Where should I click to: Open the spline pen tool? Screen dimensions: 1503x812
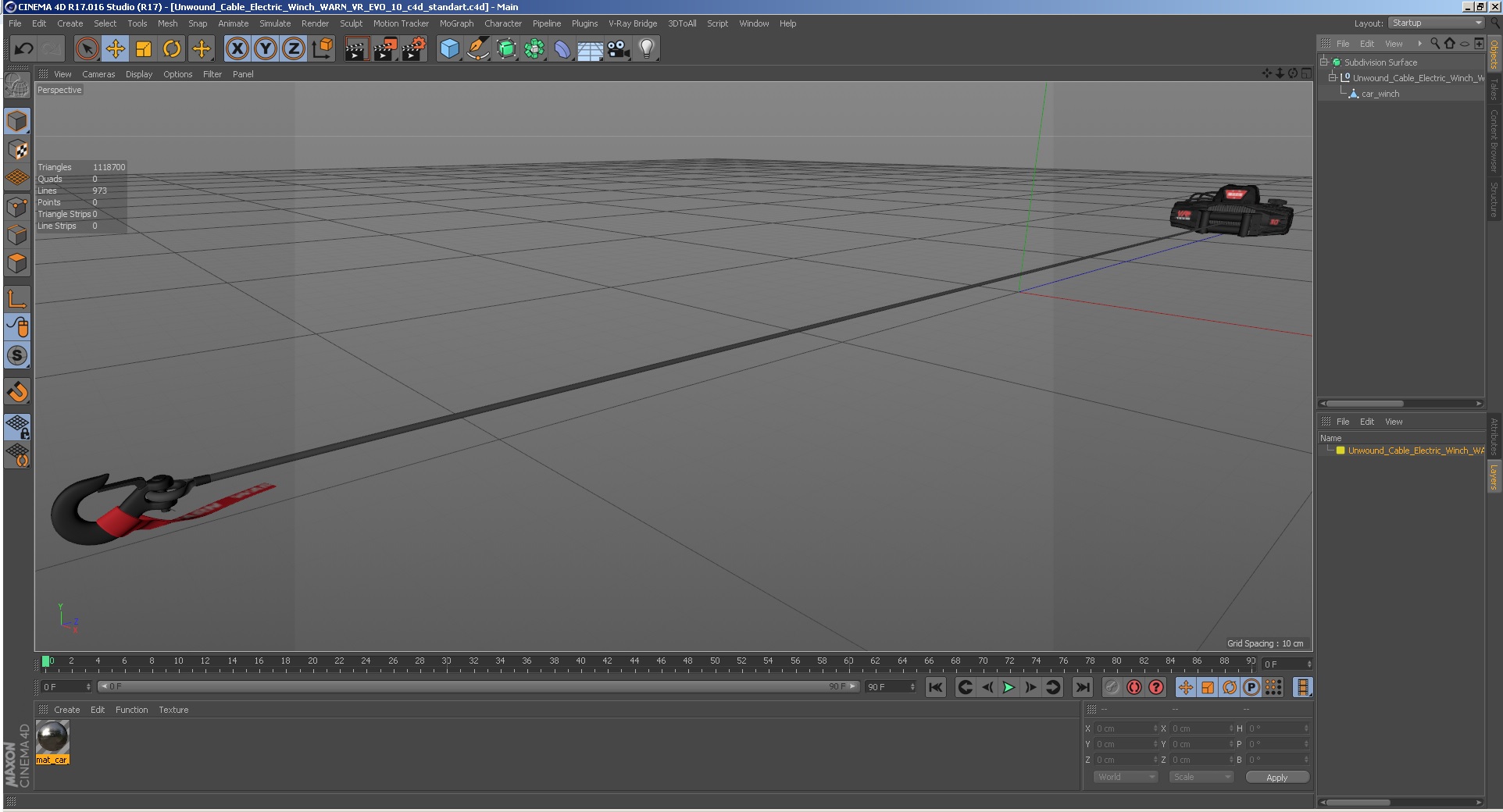[x=477, y=49]
